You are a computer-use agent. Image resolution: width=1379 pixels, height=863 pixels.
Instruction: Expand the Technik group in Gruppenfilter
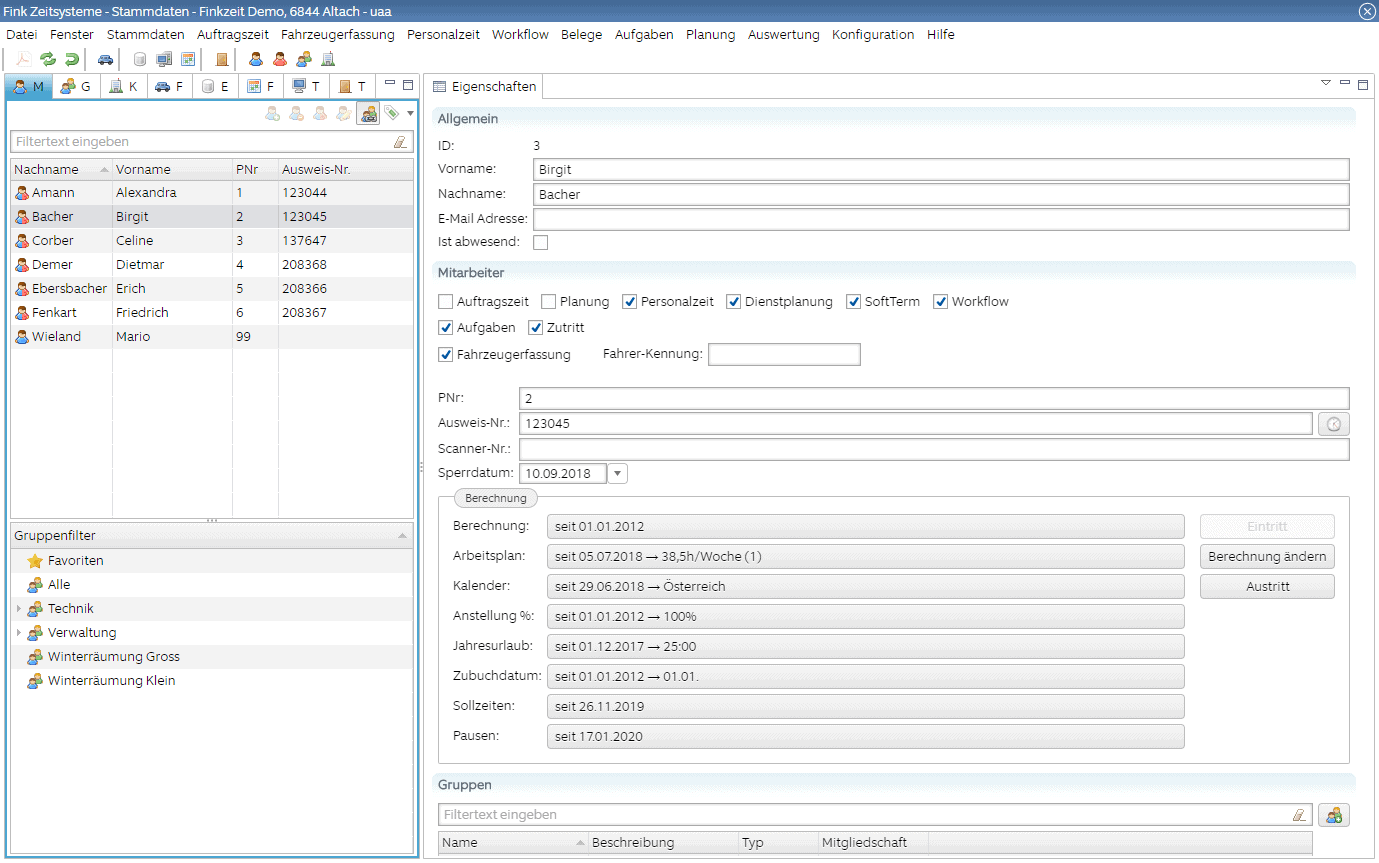pyautogui.click(x=18, y=608)
